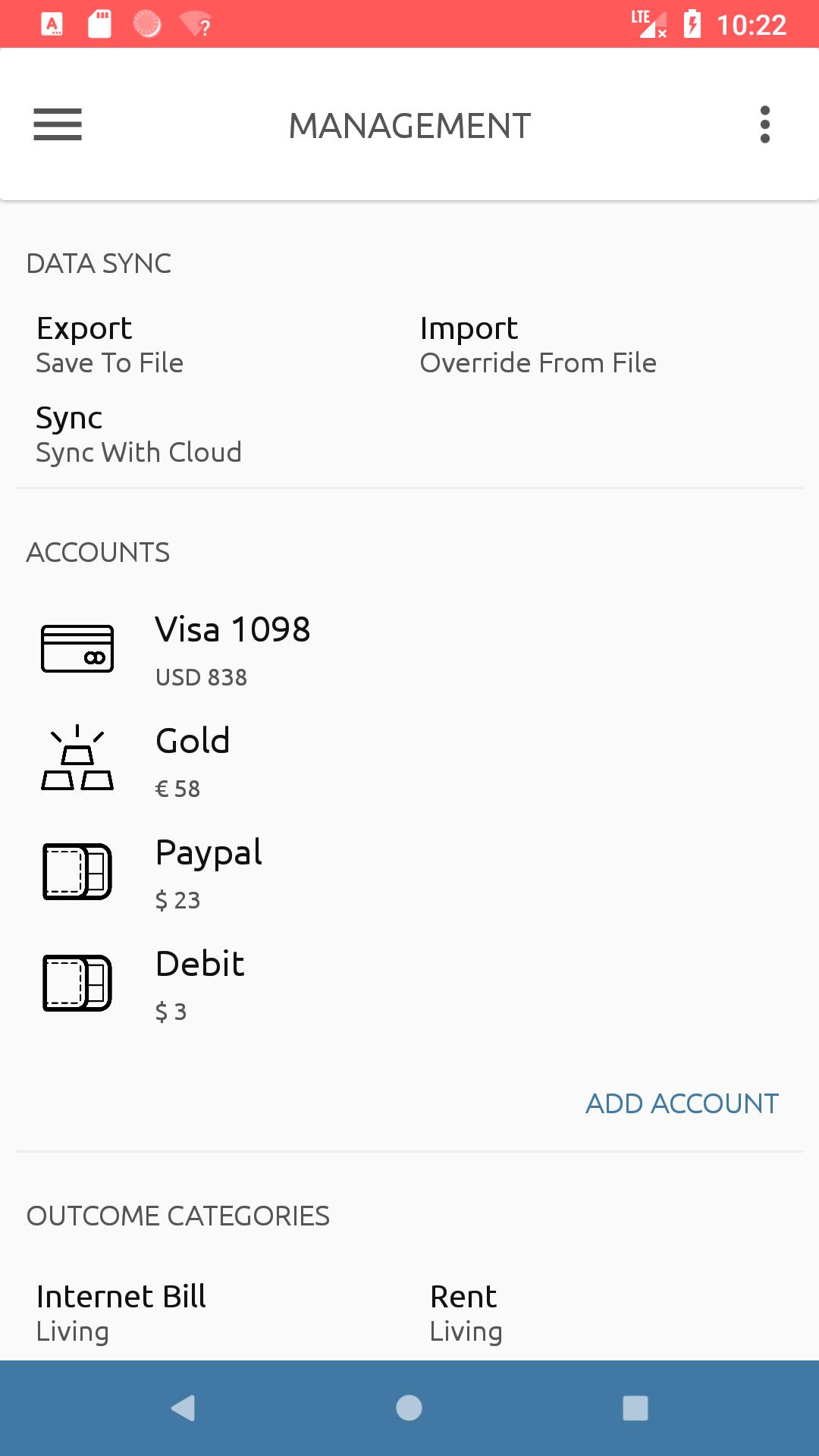This screenshot has height=1456, width=819.
Task: Tap the $ 23 balance
Action: tap(177, 900)
